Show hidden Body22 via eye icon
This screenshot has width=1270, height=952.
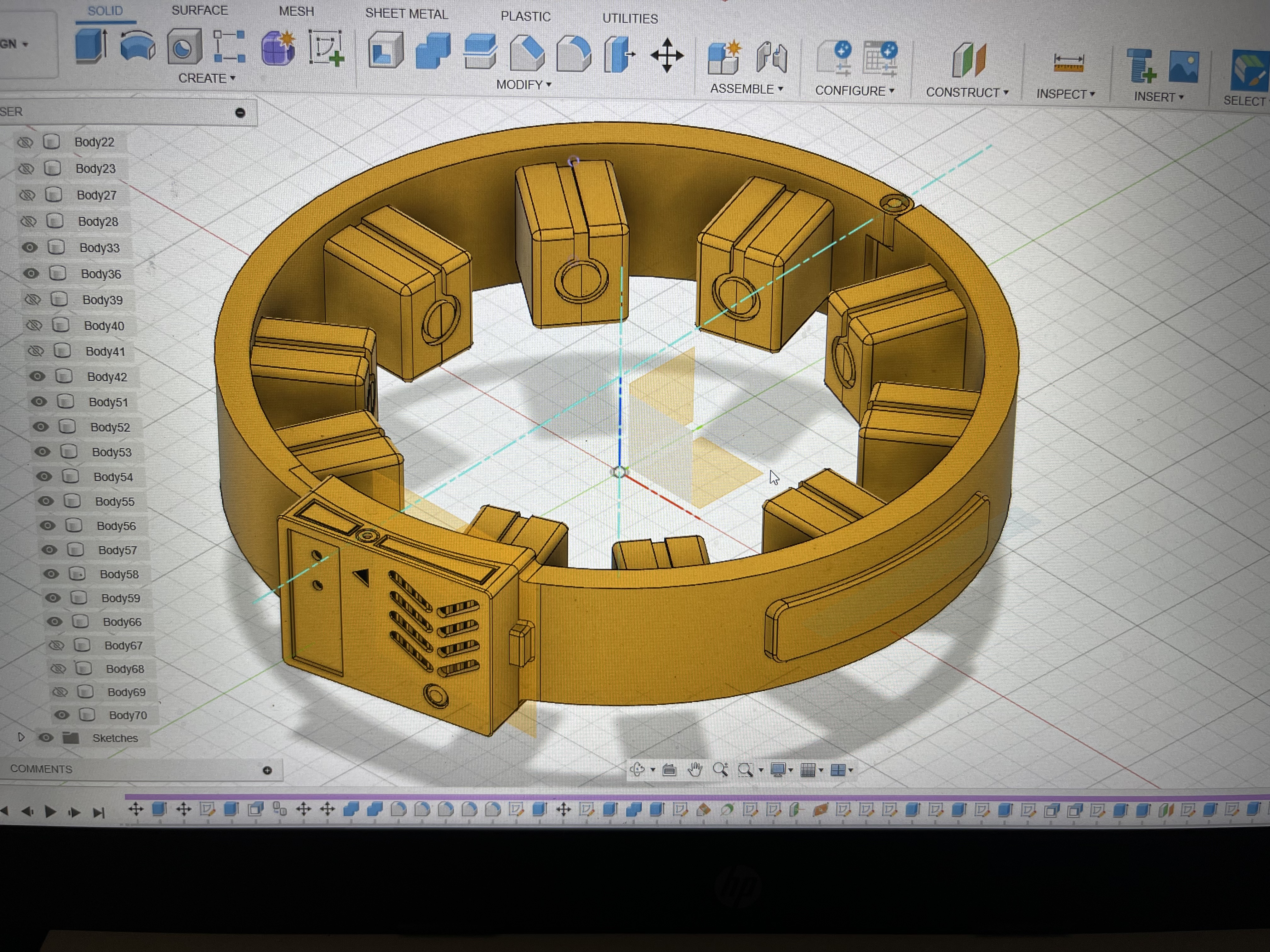(x=25, y=142)
